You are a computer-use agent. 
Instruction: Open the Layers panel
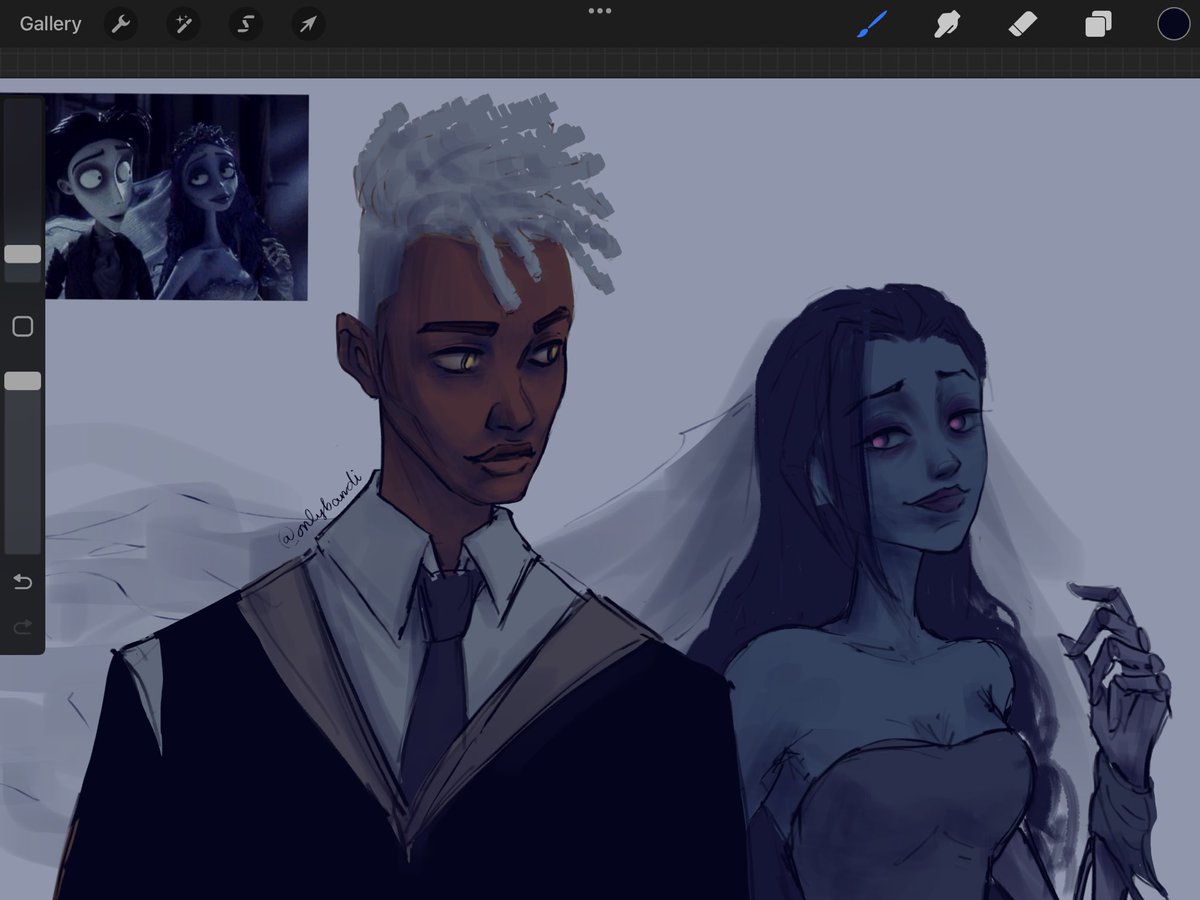(x=1098, y=24)
